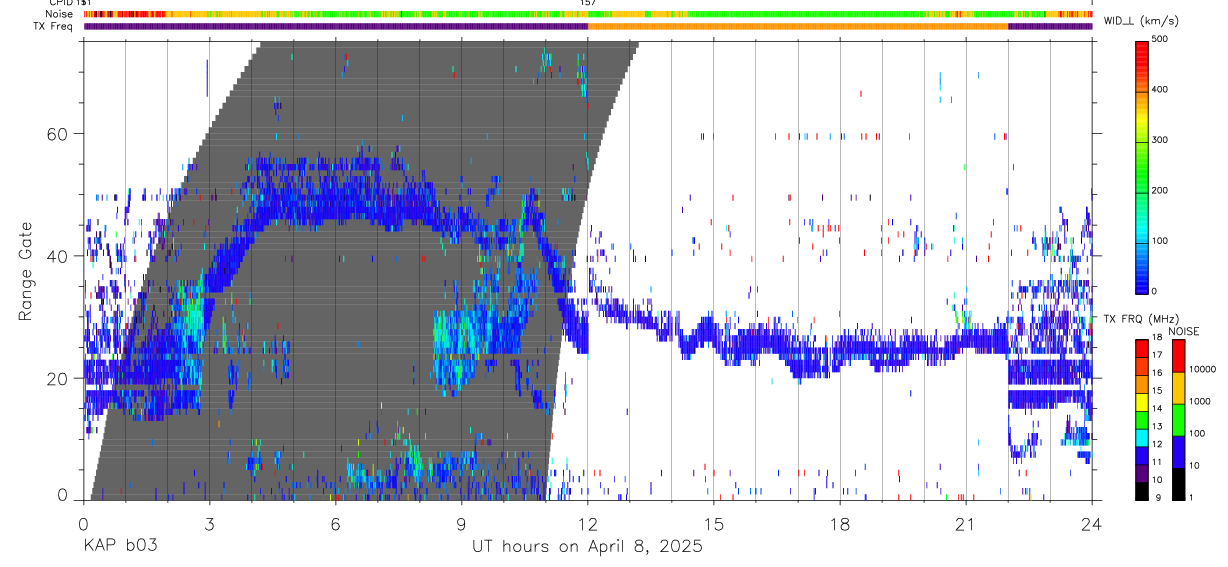This screenshot has height=567, width=1228.
Task: Click the '3' hour tick on x-axis
Action: click(210, 524)
